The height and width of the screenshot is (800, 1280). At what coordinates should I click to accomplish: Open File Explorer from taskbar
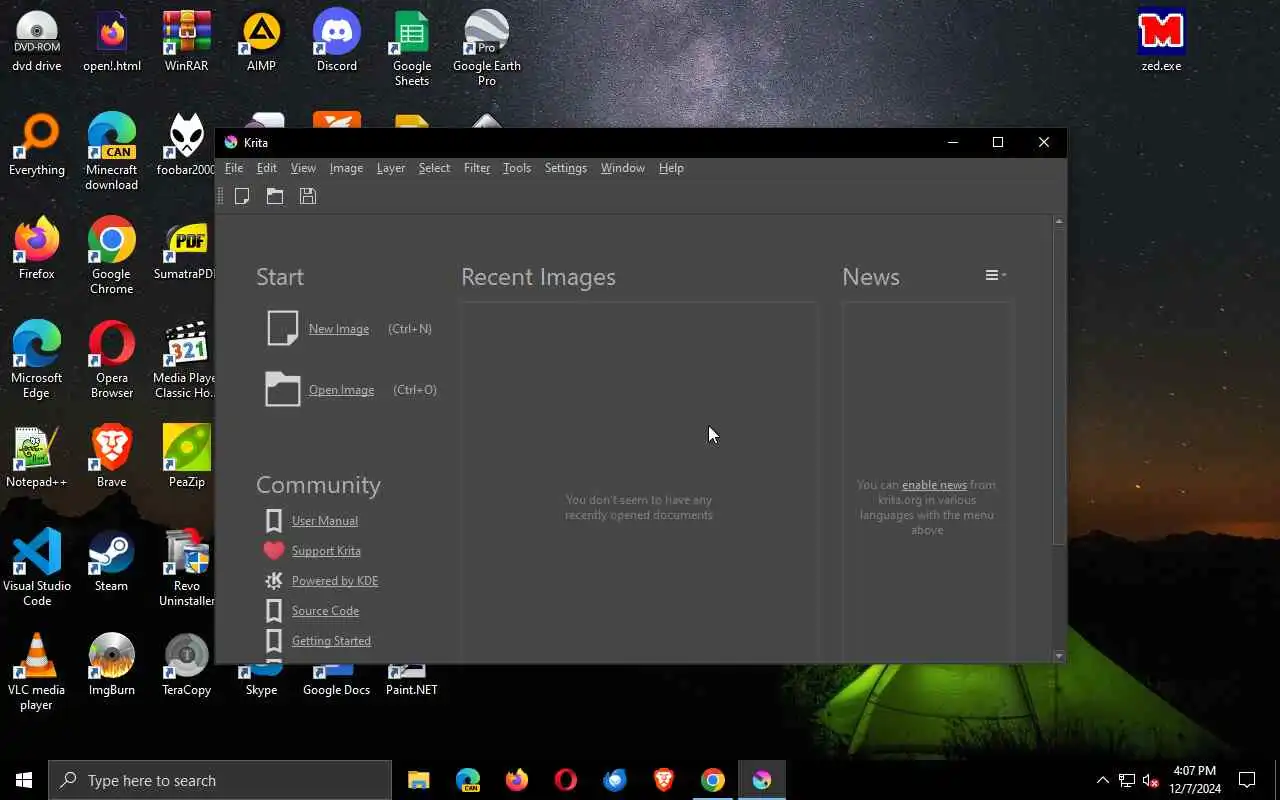point(419,780)
